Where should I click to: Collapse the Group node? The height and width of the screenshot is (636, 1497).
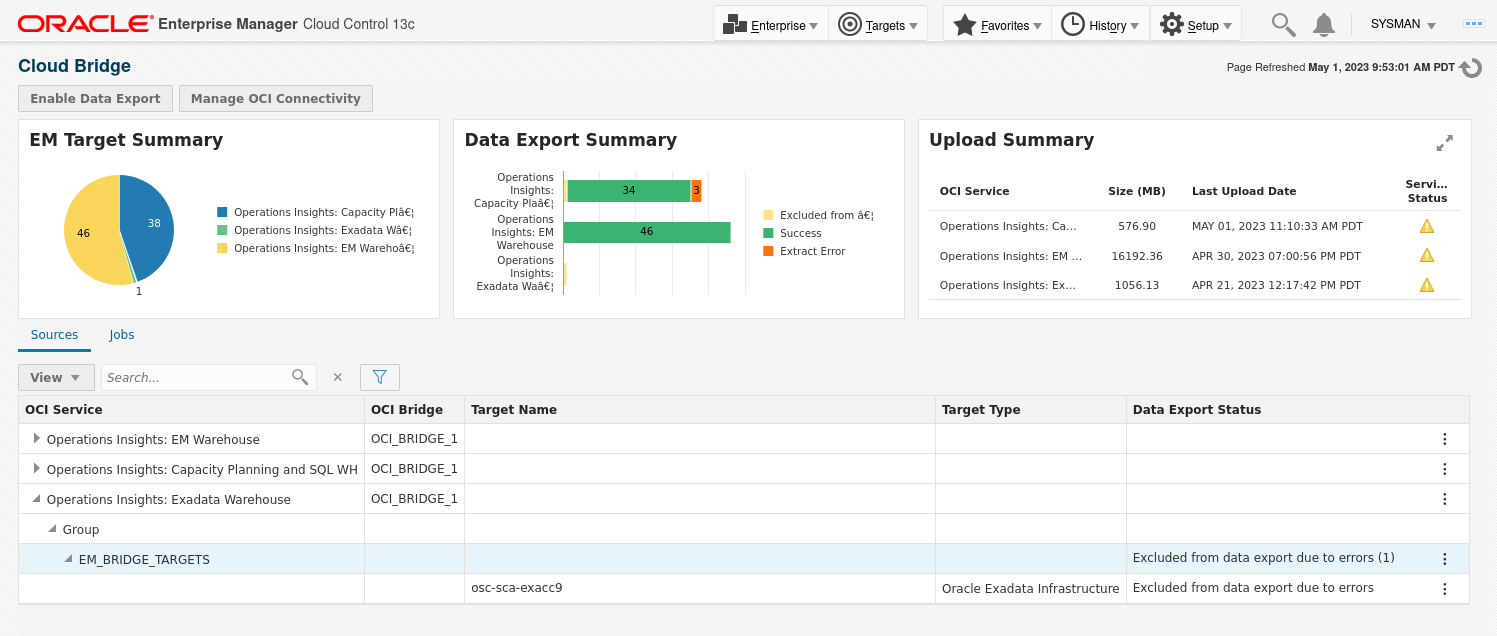pyautogui.click(x=52, y=528)
